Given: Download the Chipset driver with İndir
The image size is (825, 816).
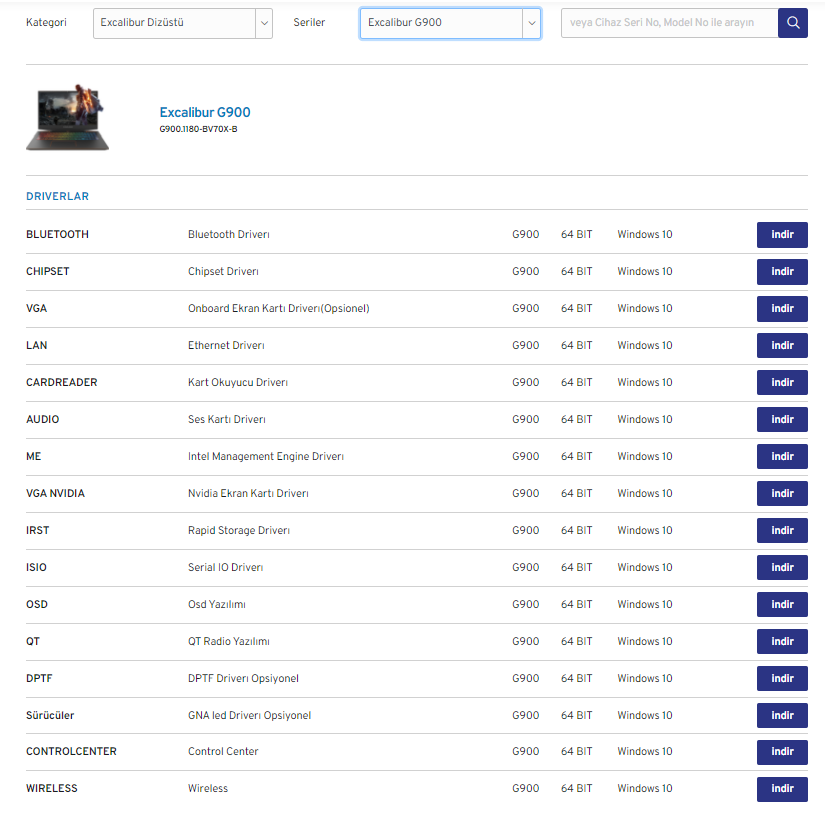Looking at the screenshot, I should click(x=782, y=271).
